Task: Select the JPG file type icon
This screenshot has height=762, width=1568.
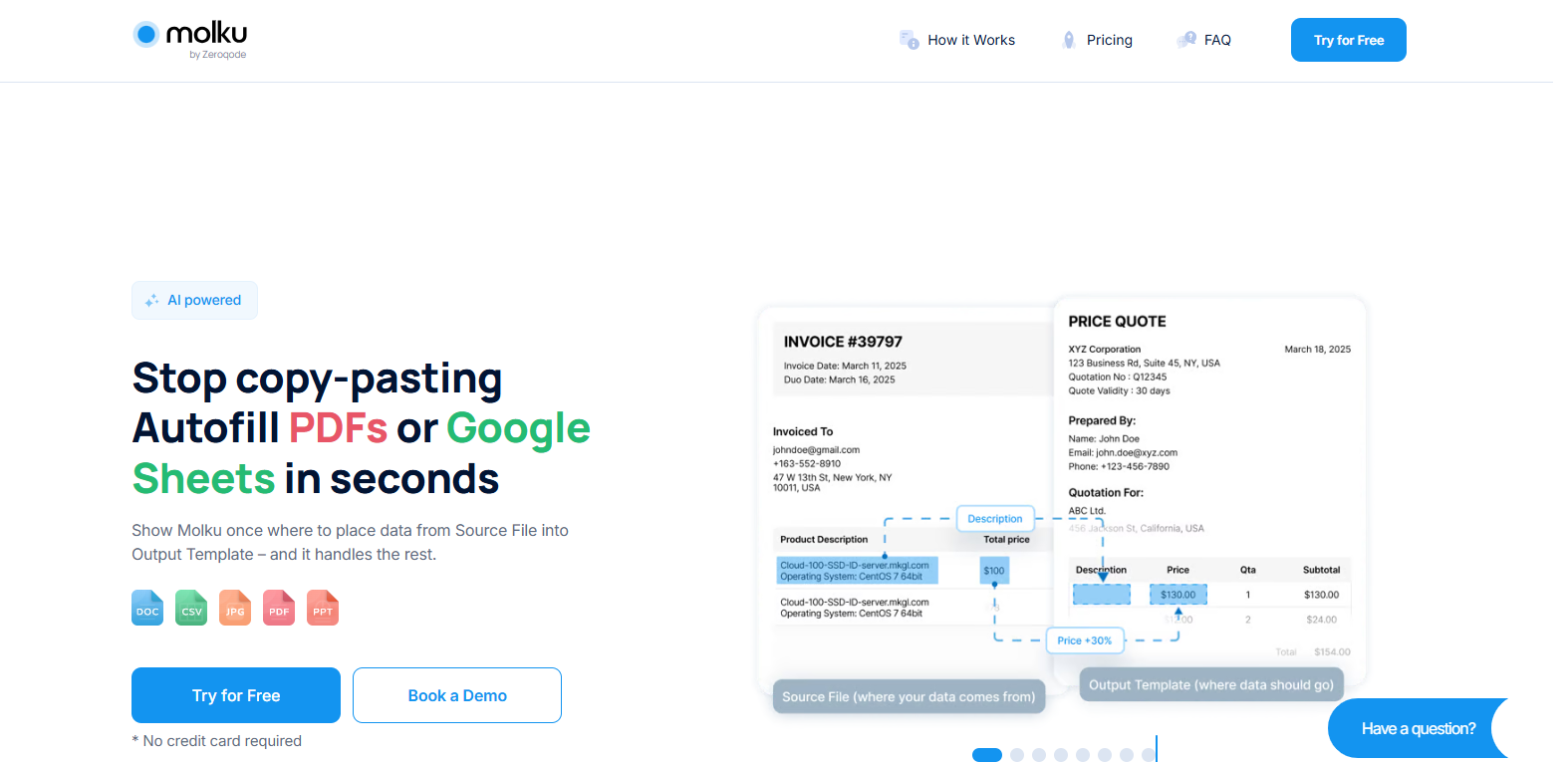Action: [235, 608]
